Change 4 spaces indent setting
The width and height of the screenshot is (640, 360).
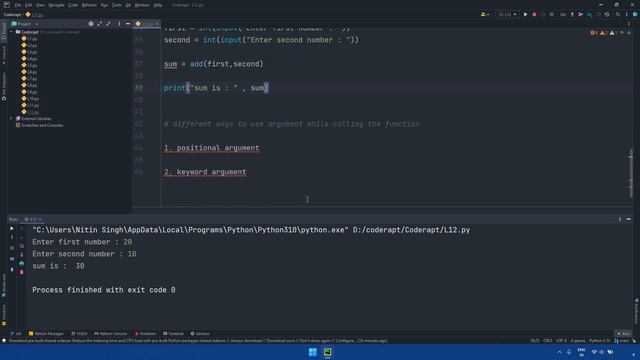tap(578, 340)
